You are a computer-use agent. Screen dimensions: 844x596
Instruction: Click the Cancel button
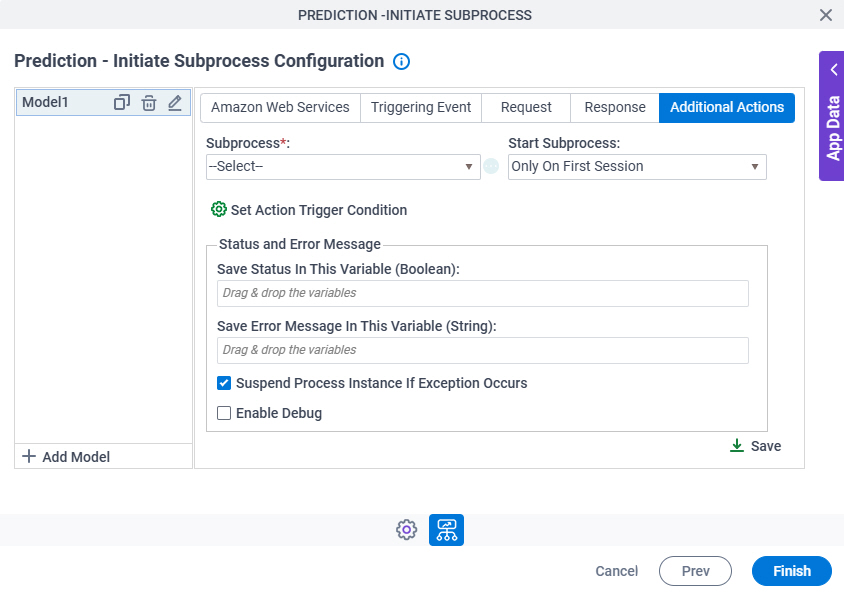[616, 571]
